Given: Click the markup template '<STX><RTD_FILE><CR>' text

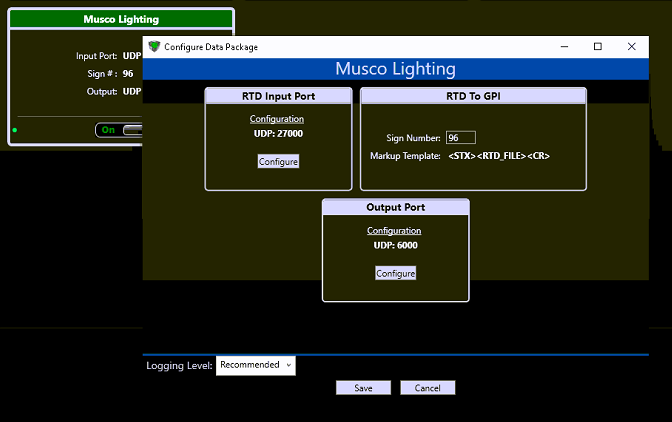Looking at the screenshot, I should 499,156.
